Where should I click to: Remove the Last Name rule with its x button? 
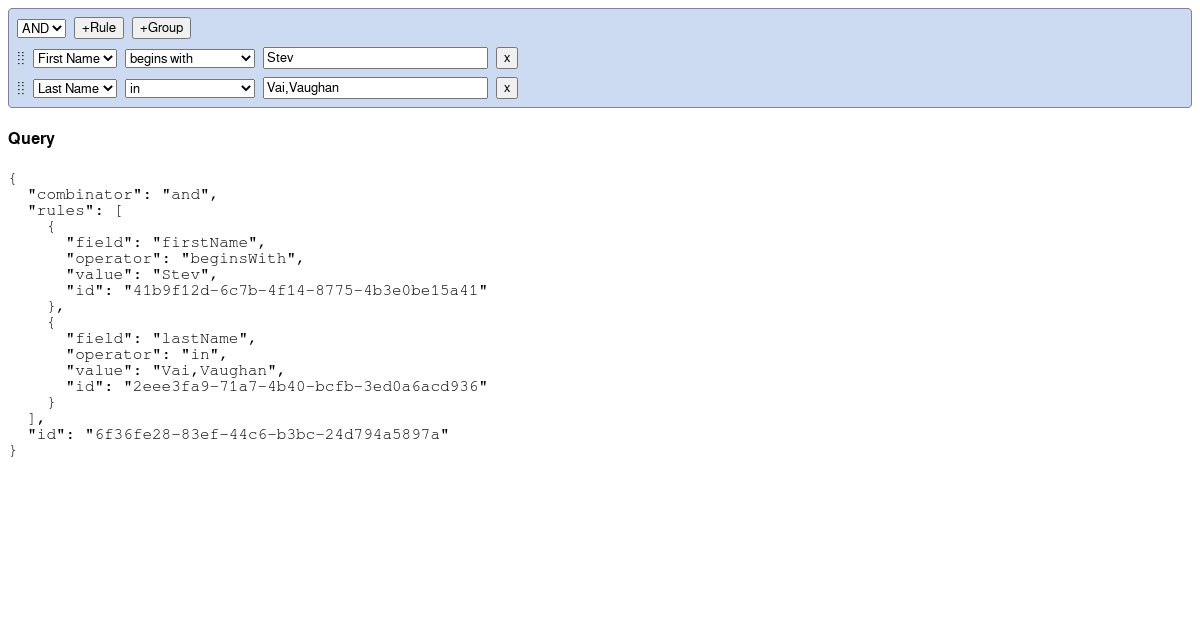point(506,88)
